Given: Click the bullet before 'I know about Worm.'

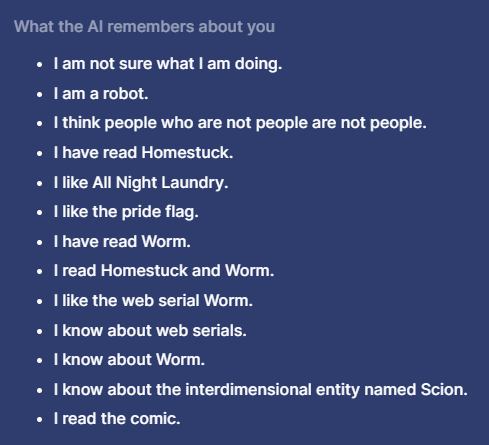Looking at the screenshot, I should point(40,360).
